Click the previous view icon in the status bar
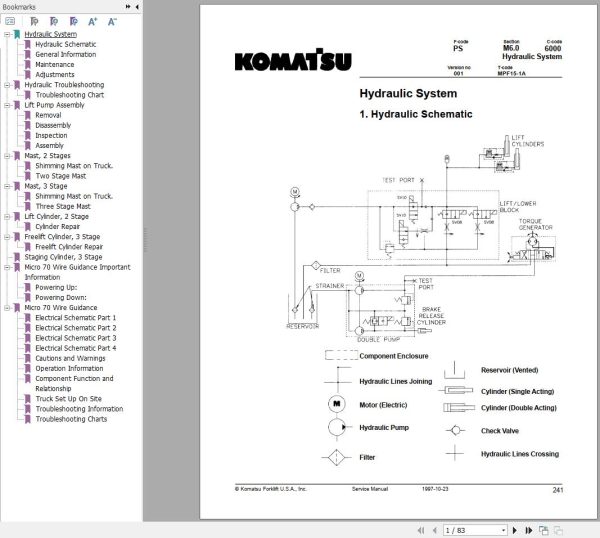 [x=543, y=530]
